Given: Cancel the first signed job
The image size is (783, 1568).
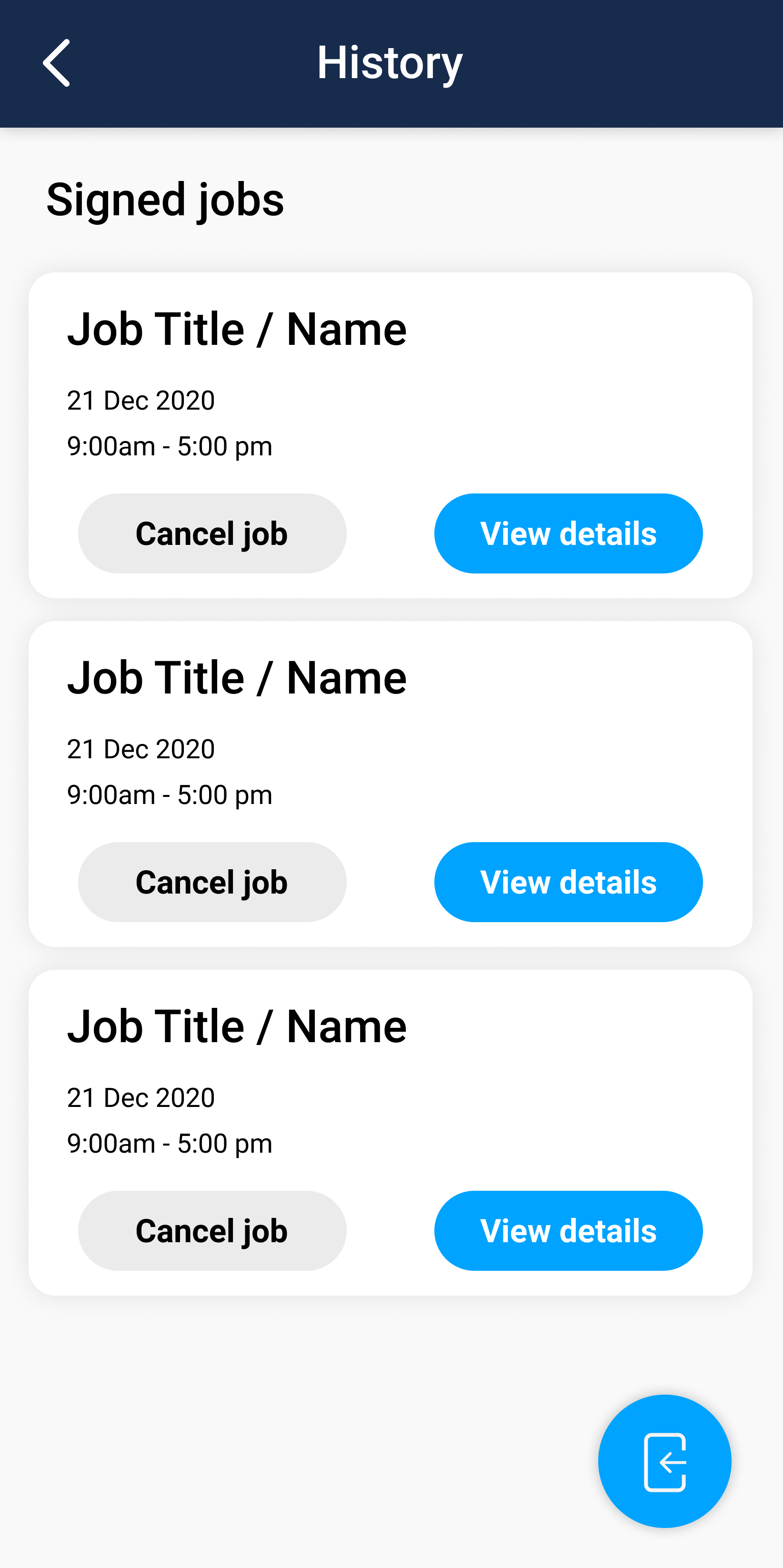Looking at the screenshot, I should click(212, 533).
